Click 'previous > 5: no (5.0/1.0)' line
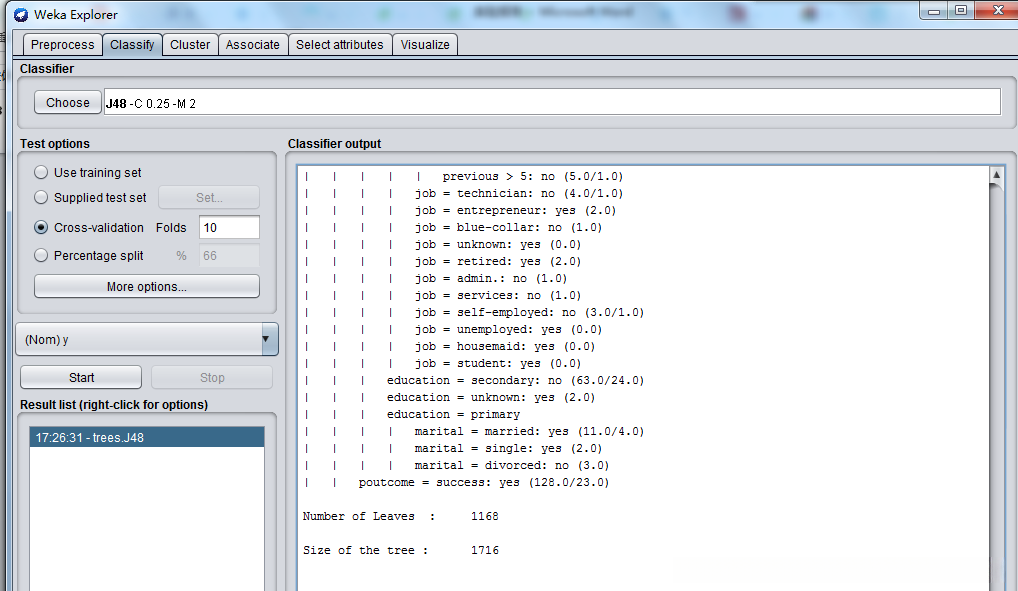 click(533, 177)
